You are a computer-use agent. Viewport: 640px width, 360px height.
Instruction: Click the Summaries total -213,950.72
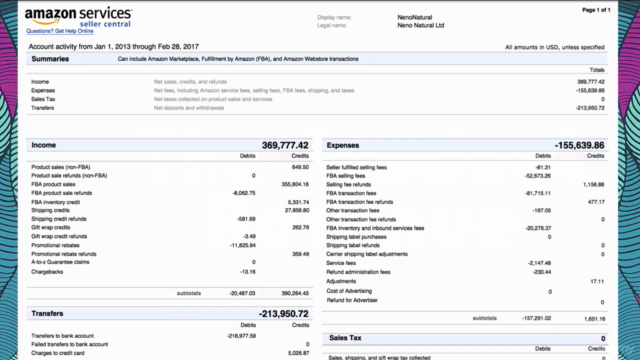590,108
